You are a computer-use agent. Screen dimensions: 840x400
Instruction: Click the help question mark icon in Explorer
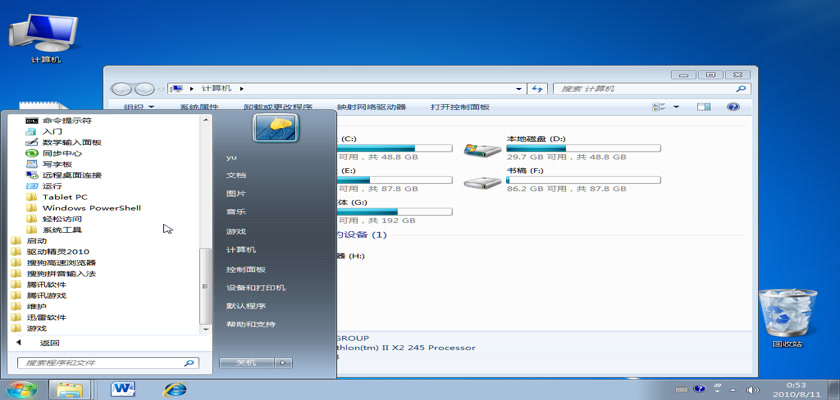pos(733,107)
